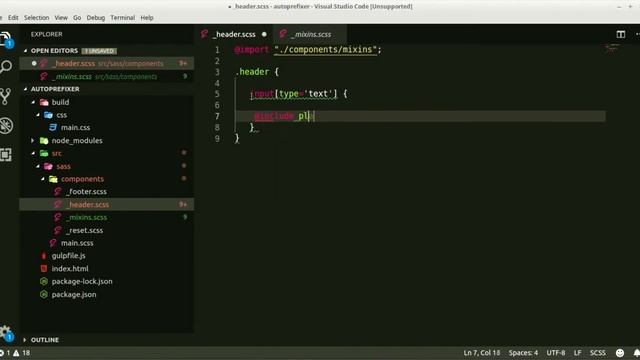Click the node_modules folder icon

click(44, 140)
